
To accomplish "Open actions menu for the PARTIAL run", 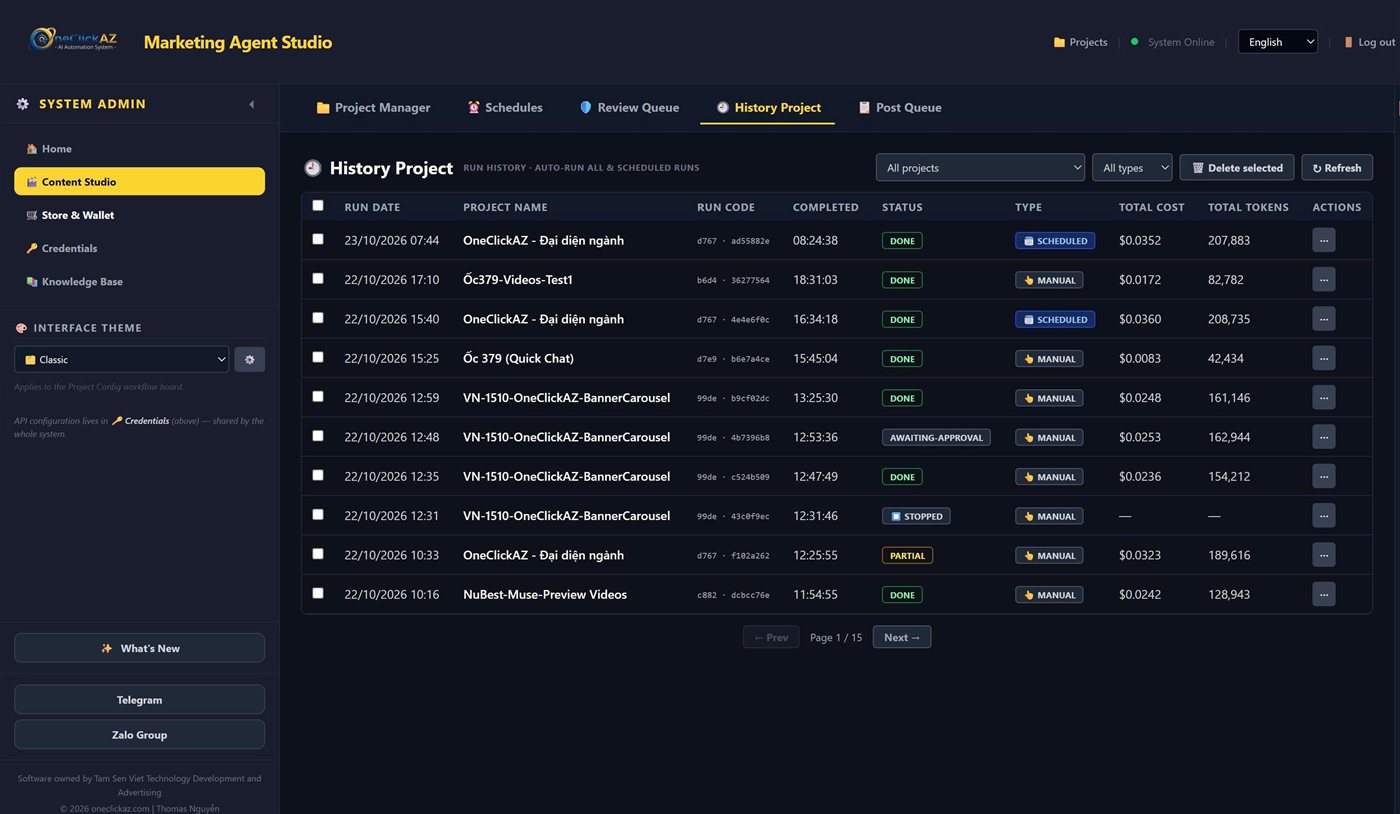I will pyautogui.click(x=1324, y=556).
